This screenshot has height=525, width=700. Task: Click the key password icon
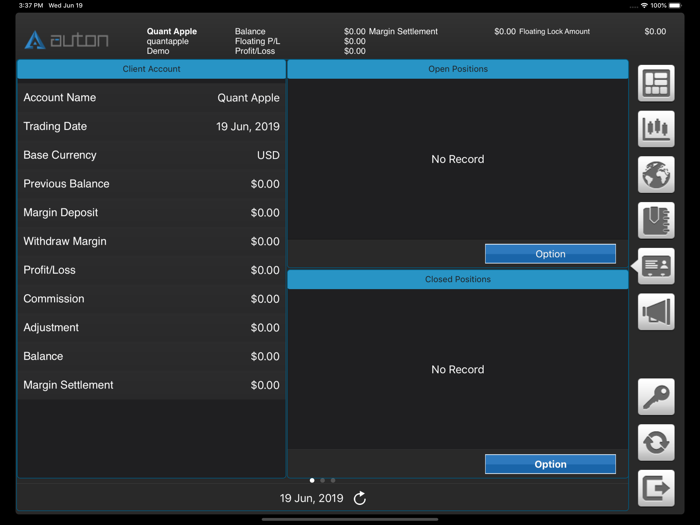click(x=656, y=397)
